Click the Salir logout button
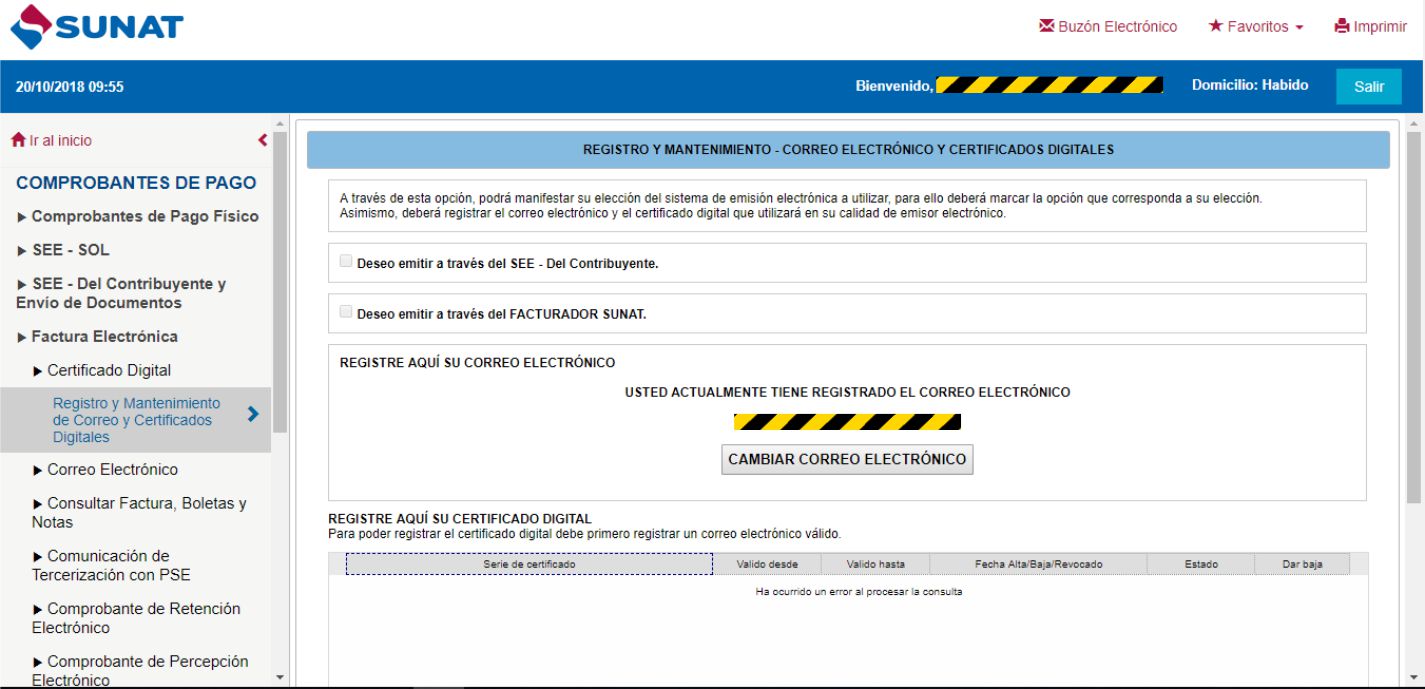 click(1369, 87)
